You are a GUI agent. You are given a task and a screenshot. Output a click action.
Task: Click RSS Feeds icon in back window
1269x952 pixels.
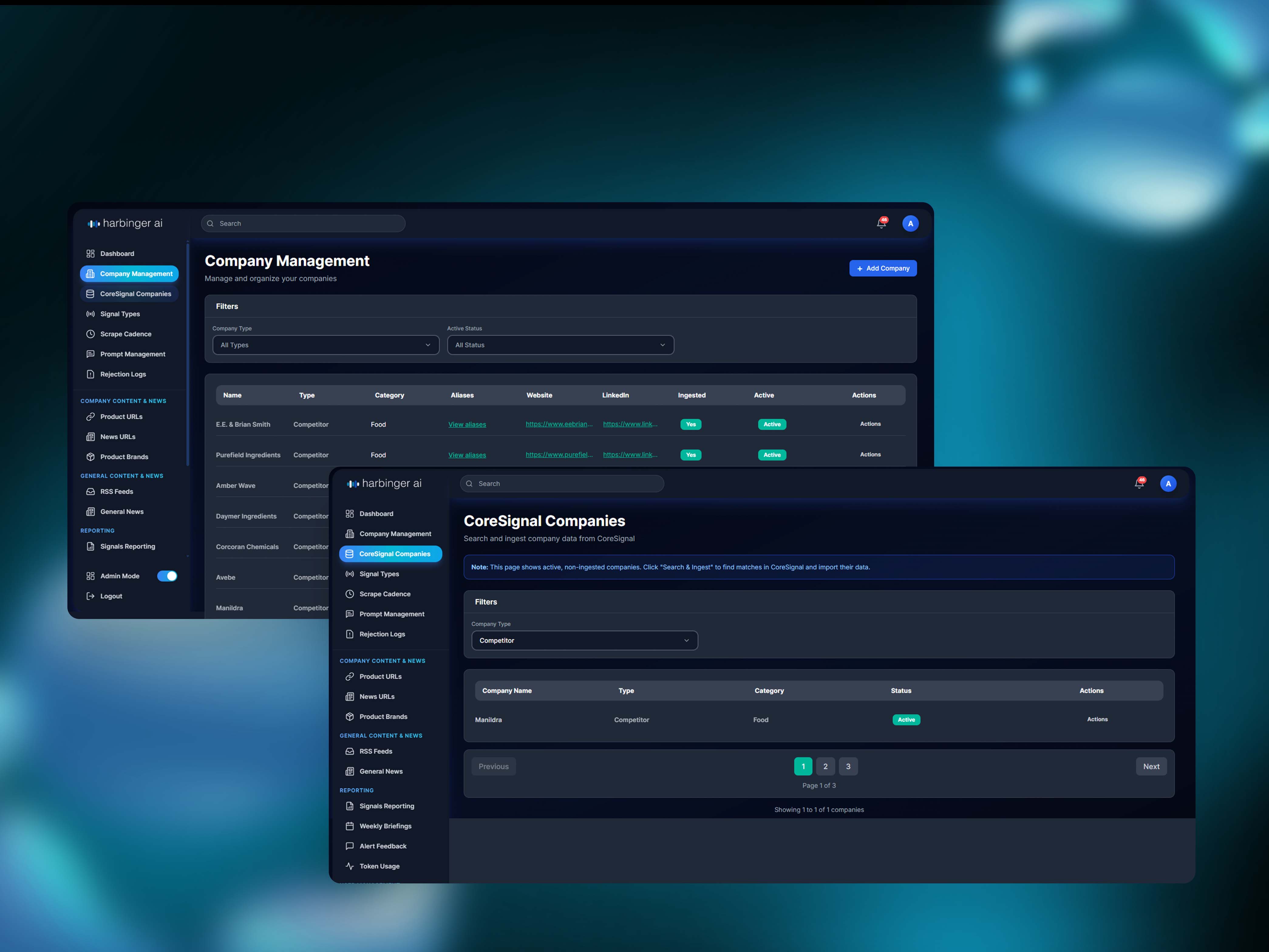coord(90,491)
